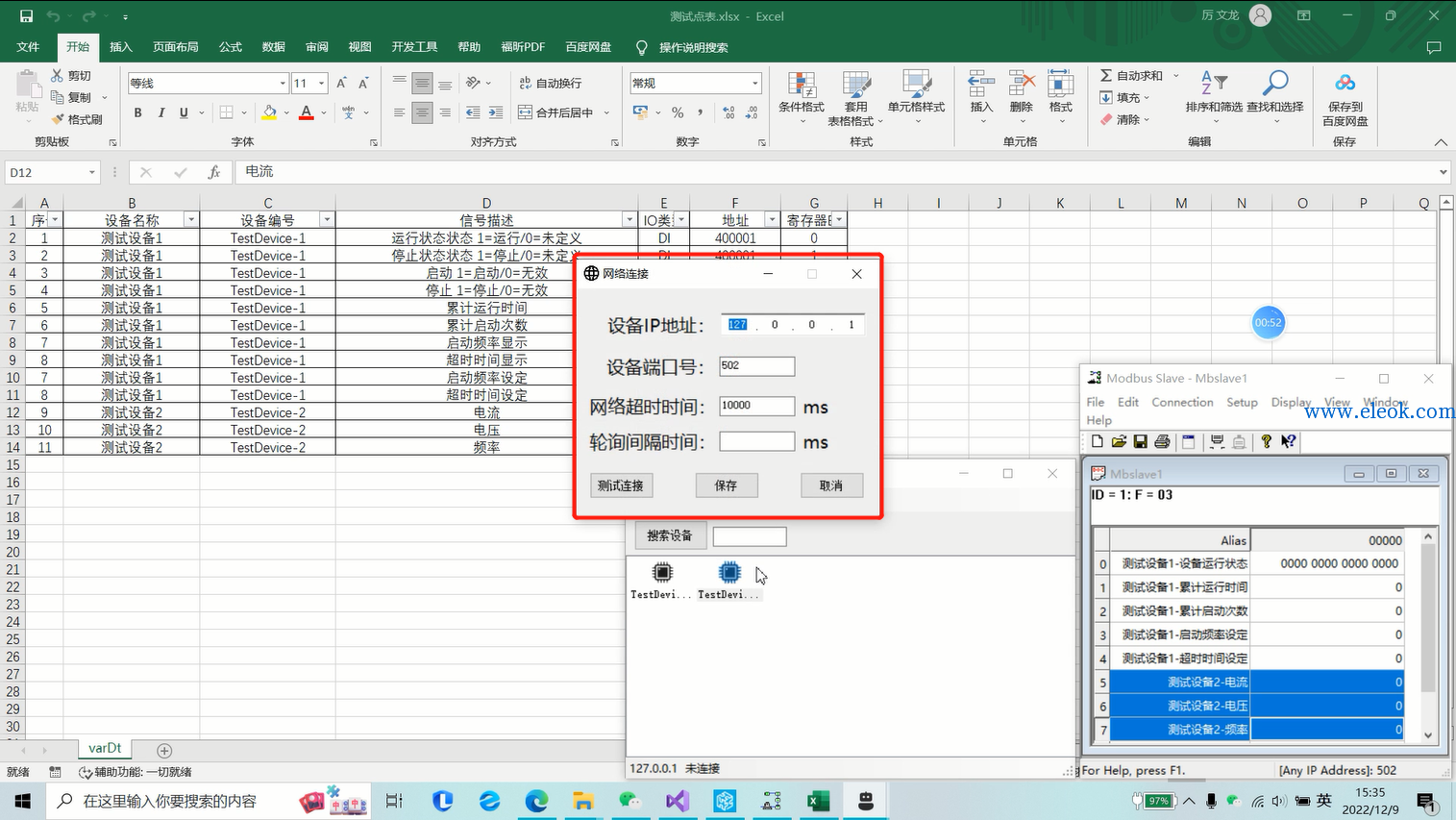Open the font name 等线 dropdown
The width and height of the screenshot is (1456, 820).
283,84
